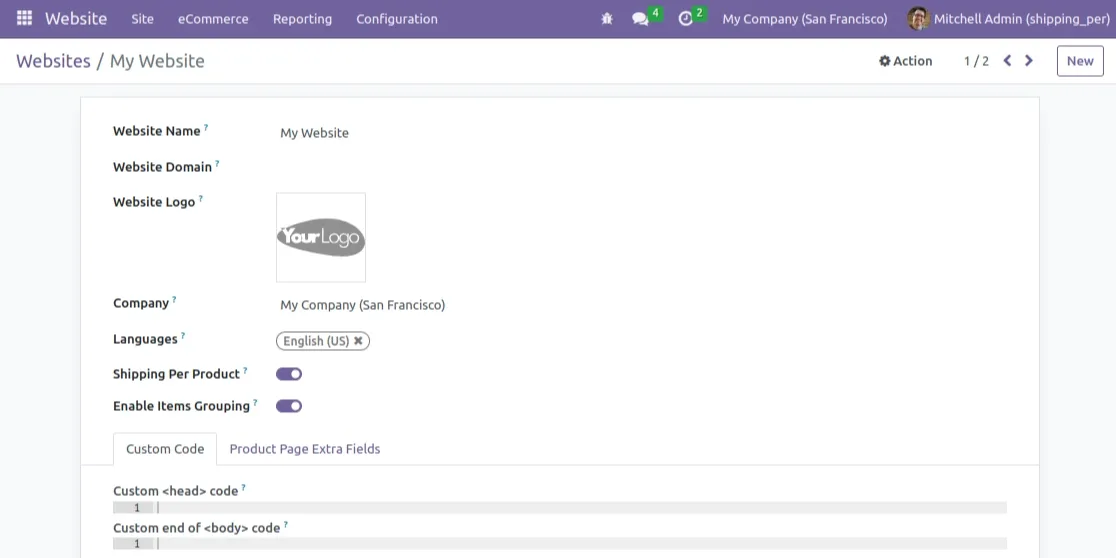Show help tooltip for Enable Items Grouping
This screenshot has width=1116, height=558.
256,402
